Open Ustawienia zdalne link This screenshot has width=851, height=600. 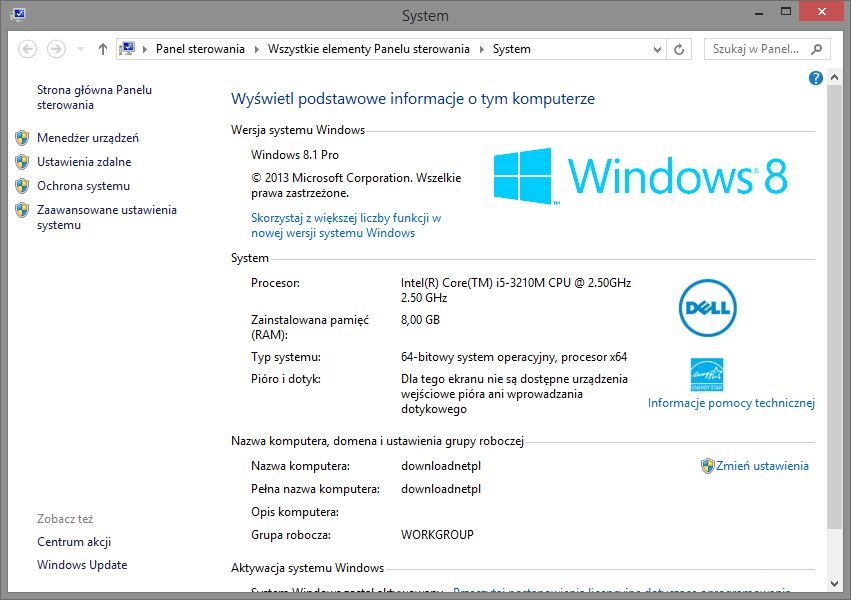[x=84, y=162]
